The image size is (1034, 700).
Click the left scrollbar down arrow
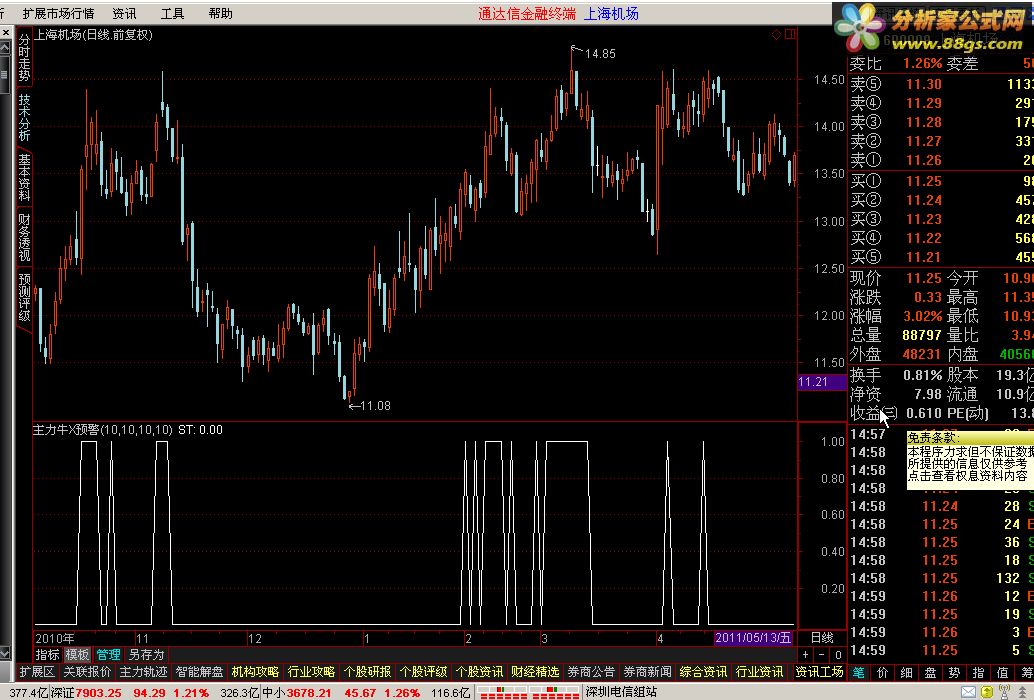[x=5, y=653]
